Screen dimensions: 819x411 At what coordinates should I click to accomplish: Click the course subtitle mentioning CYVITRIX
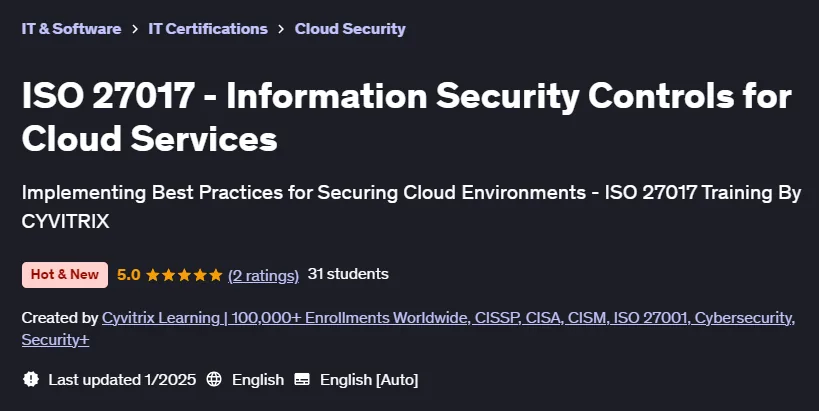tap(412, 207)
